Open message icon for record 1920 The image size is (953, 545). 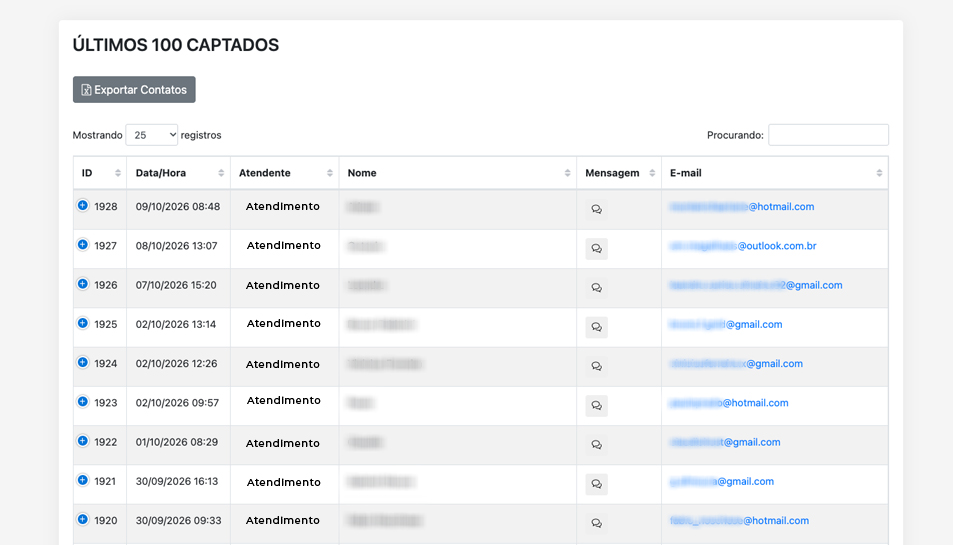[596, 523]
